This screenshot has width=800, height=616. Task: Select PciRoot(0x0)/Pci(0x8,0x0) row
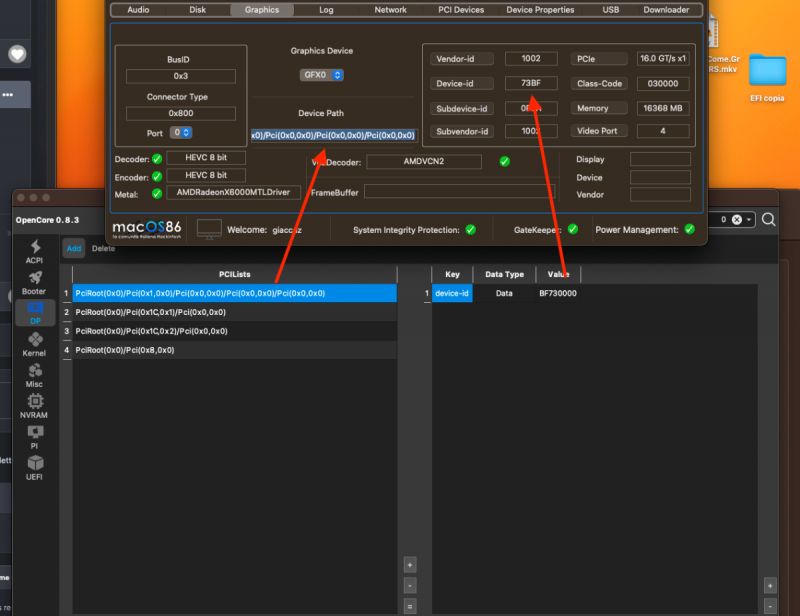235,350
